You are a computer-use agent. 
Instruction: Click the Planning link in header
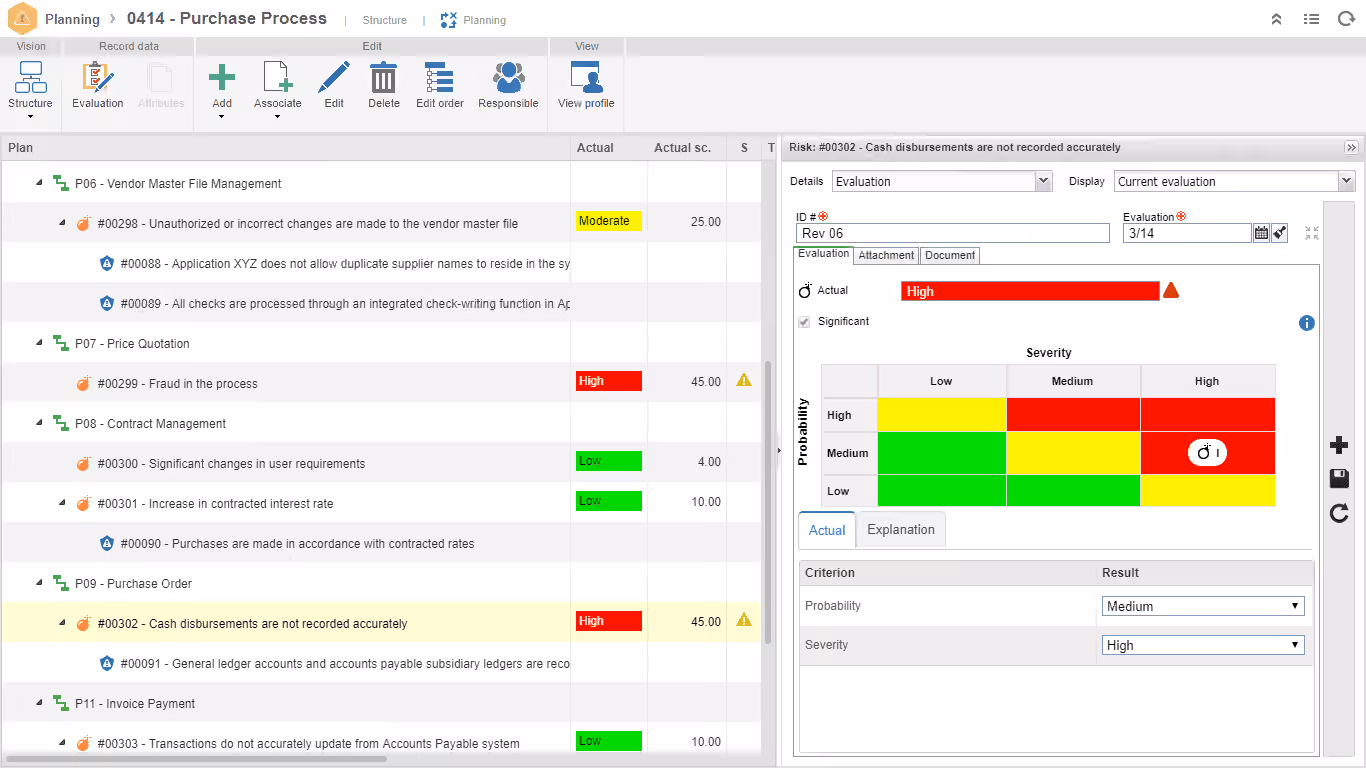pyautogui.click(x=473, y=20)
